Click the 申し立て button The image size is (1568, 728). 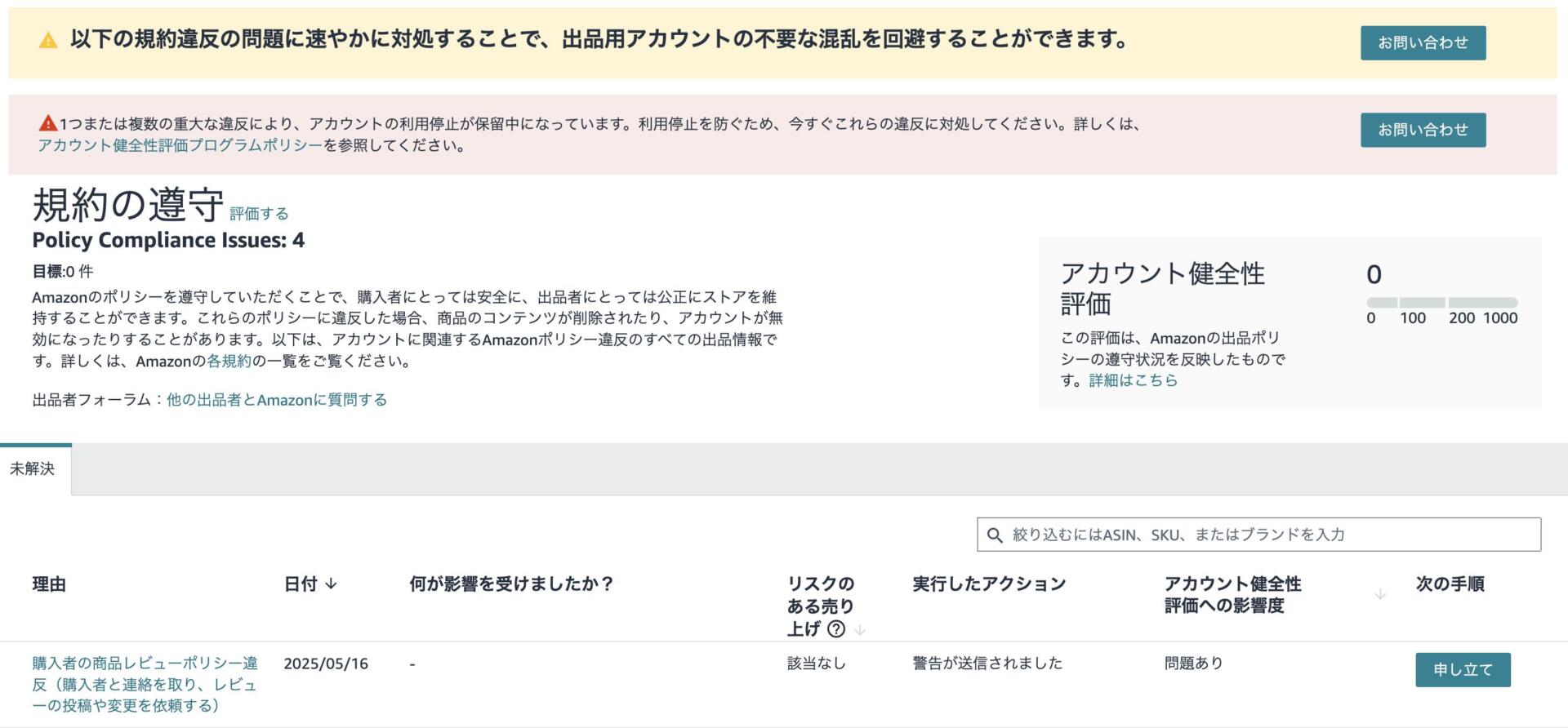1463,670
